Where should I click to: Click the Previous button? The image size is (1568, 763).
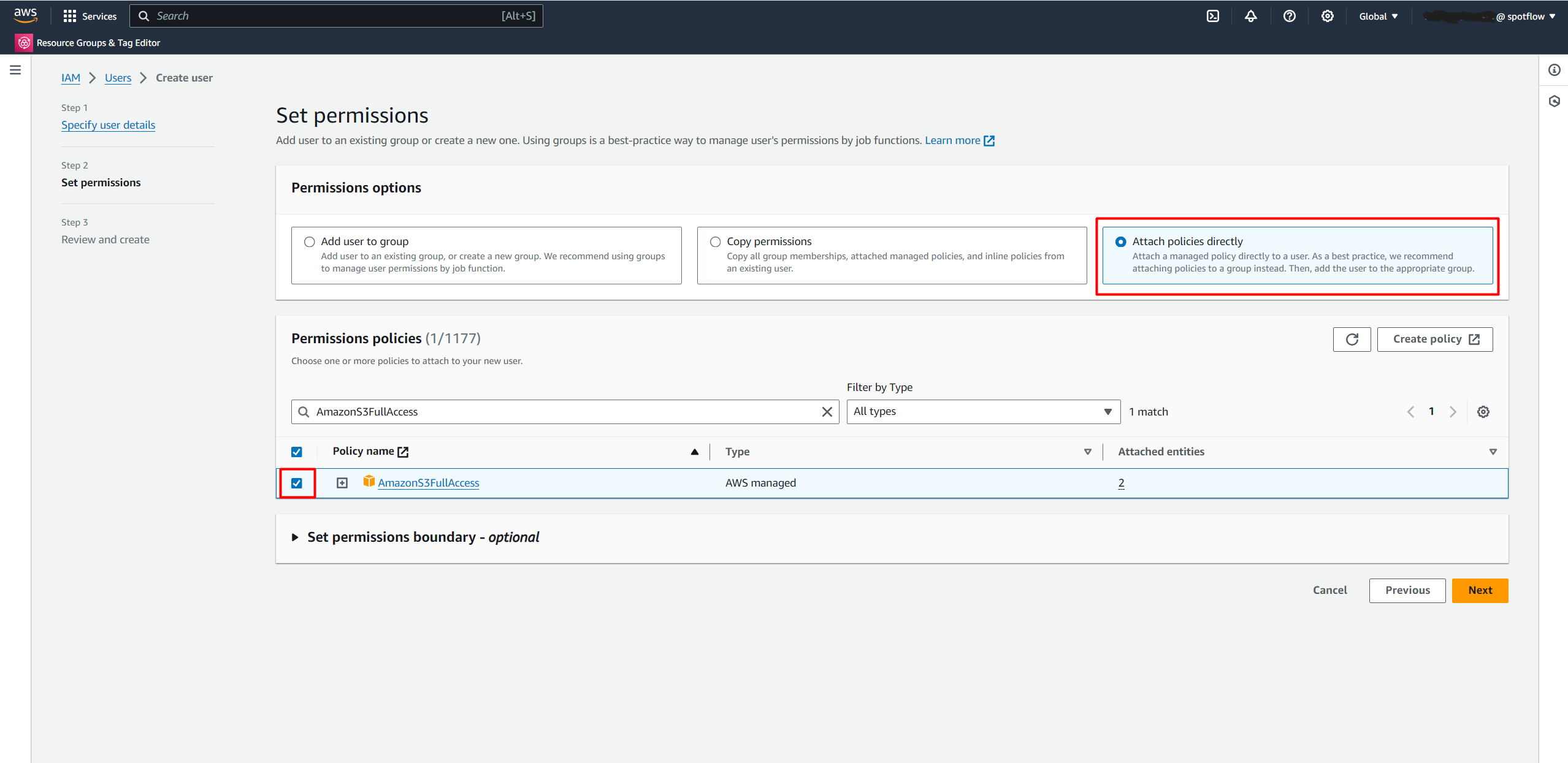pos(1407,590)
